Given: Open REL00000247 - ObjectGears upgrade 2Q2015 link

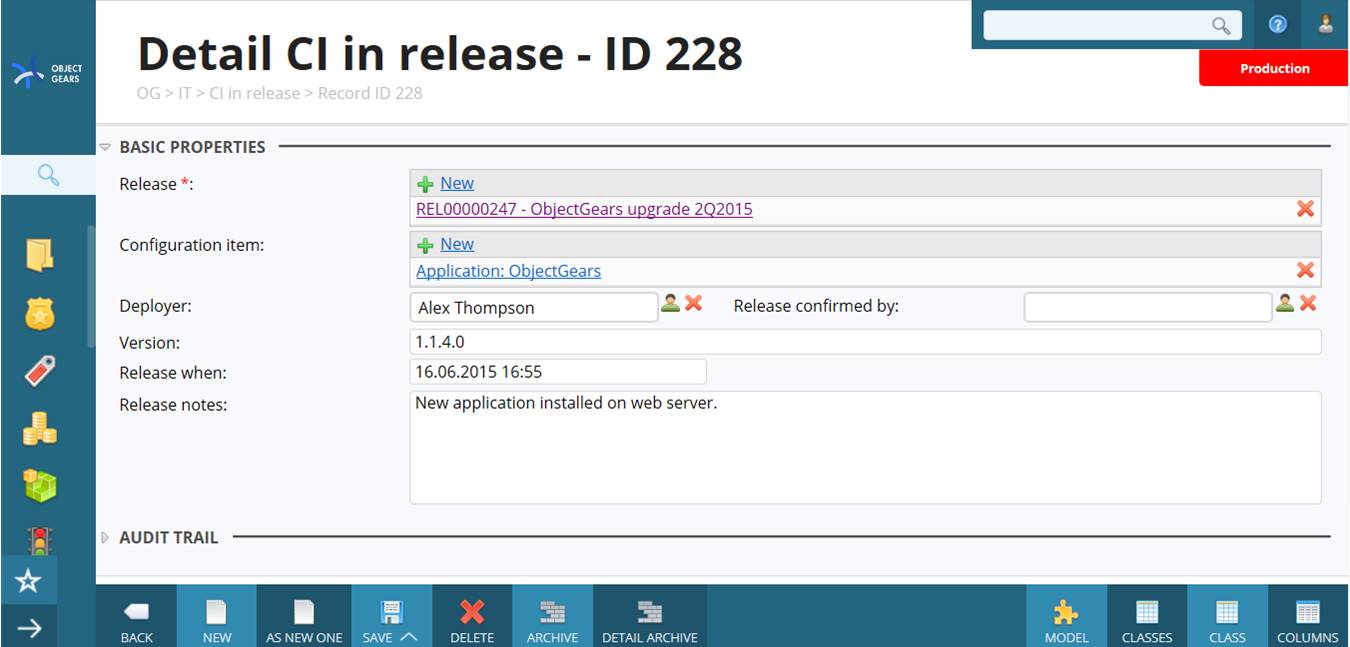Looking at the screenshot, I should (x=584, y=209).
